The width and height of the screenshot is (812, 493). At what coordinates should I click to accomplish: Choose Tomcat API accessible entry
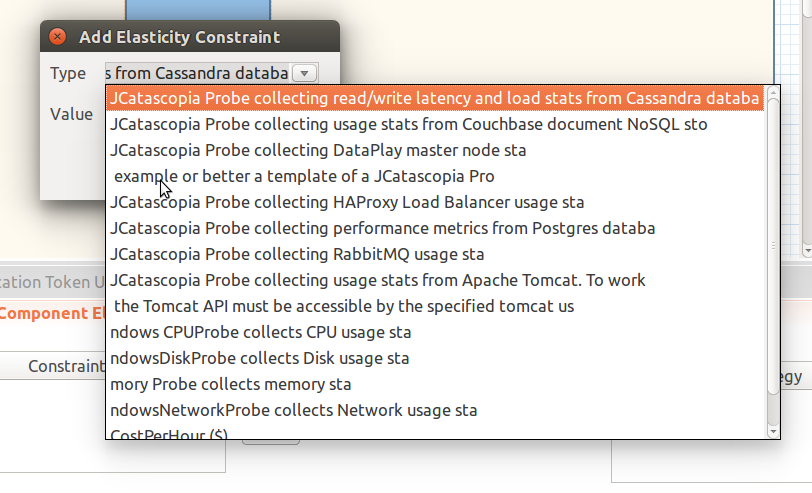(344, 307)
